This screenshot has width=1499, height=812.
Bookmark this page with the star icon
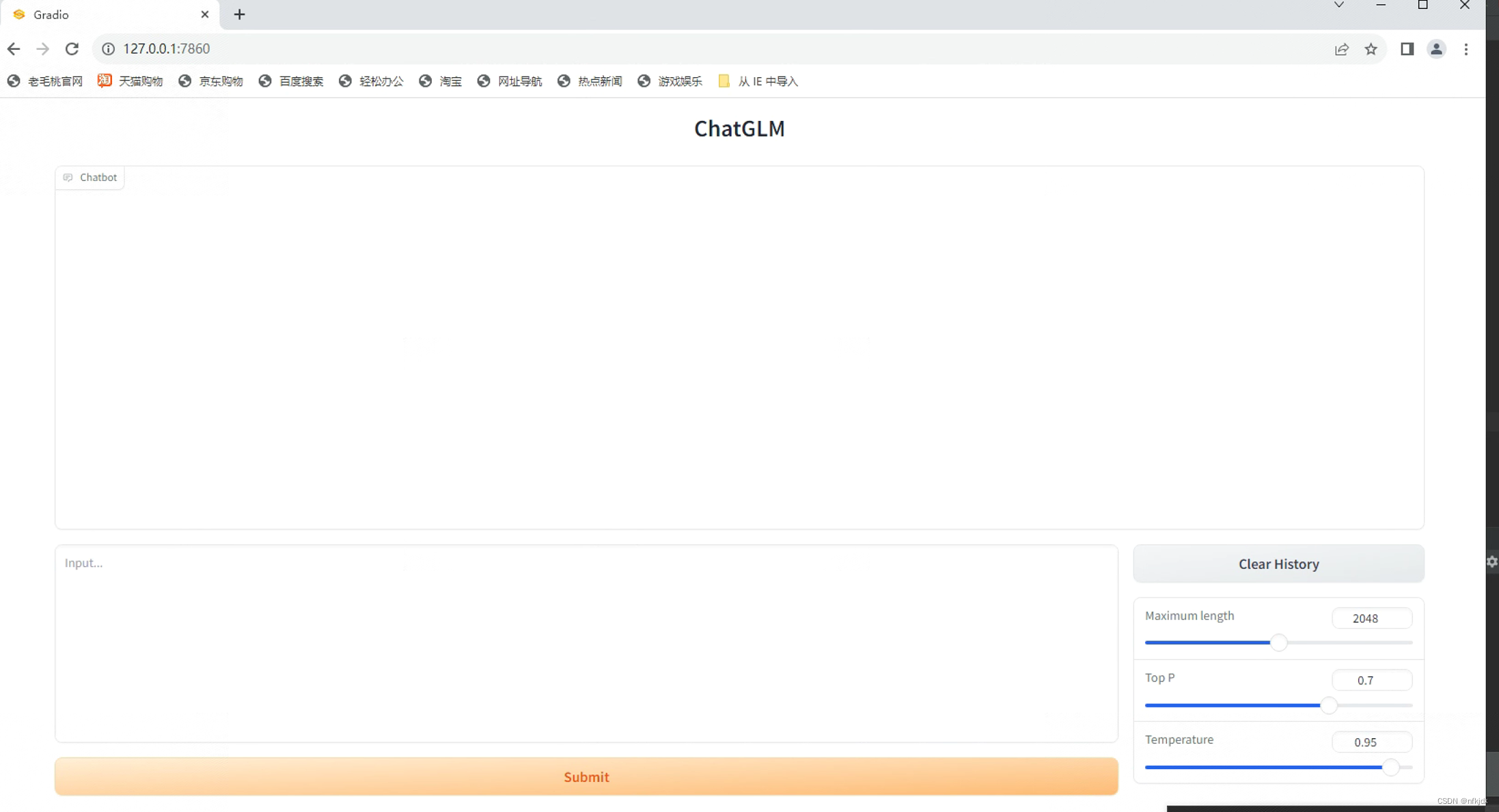click(1371, 48)
